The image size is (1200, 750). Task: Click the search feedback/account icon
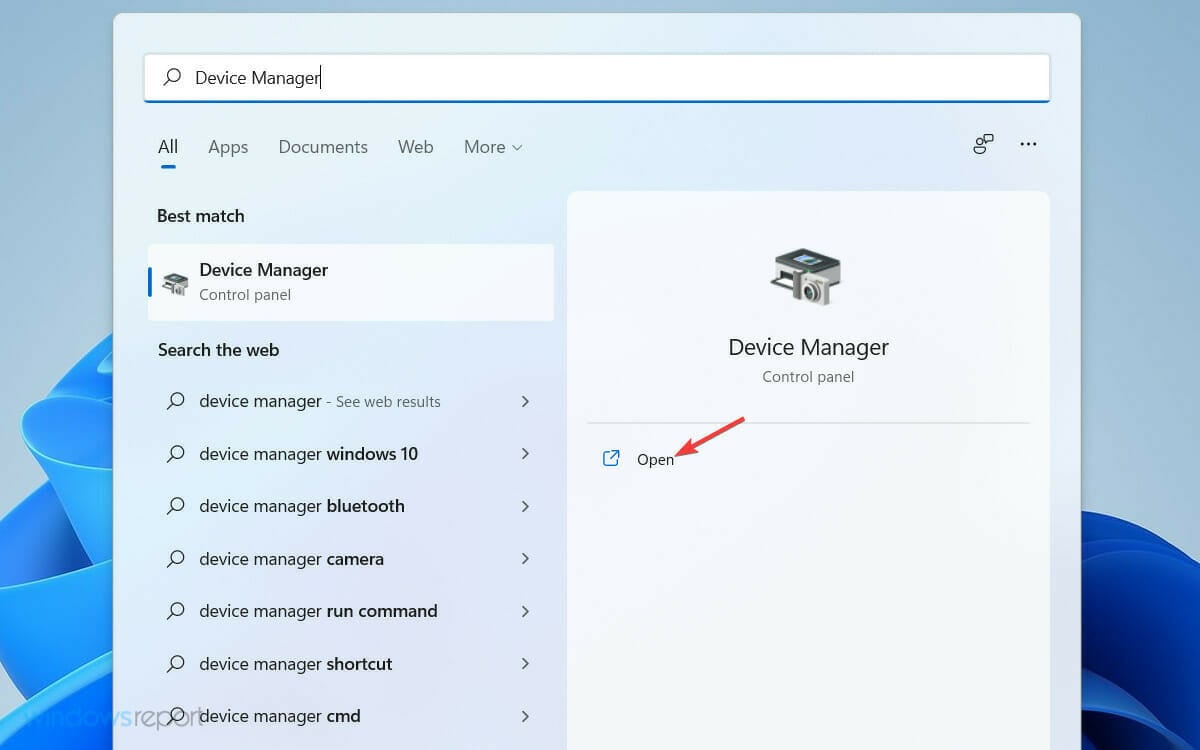(x=983, y=144)
